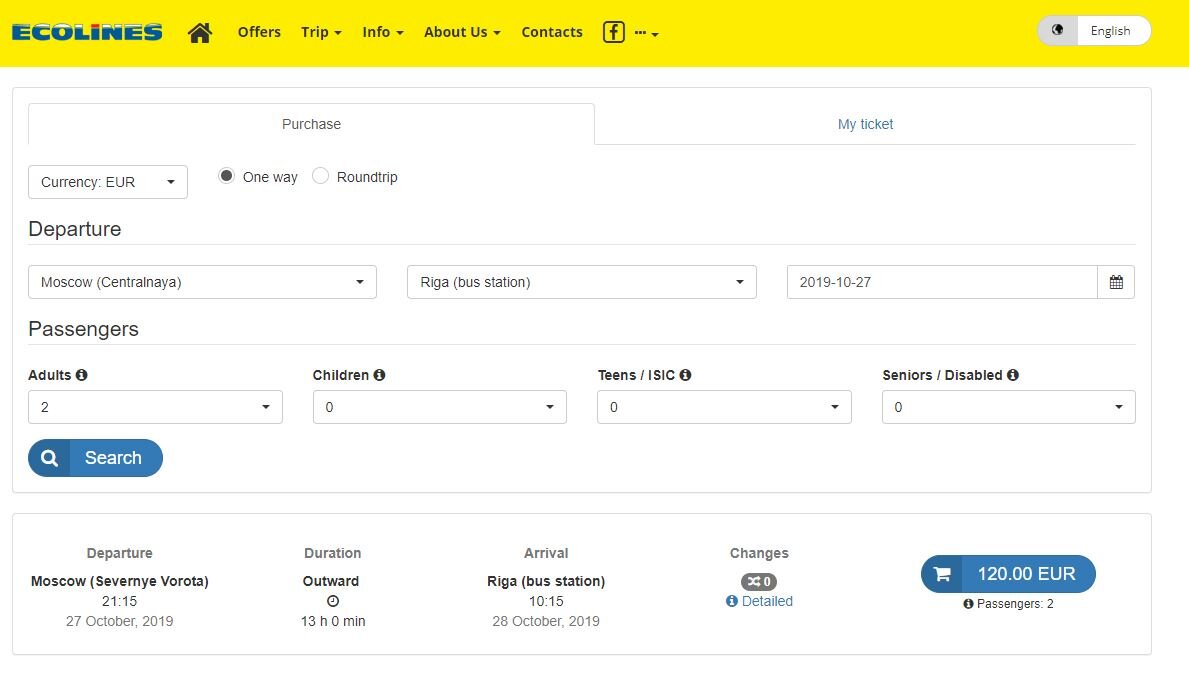Viewport: 1189px width, 680px height.
Task: Click the Passengers: 2 label
Action: [1015, 604]
